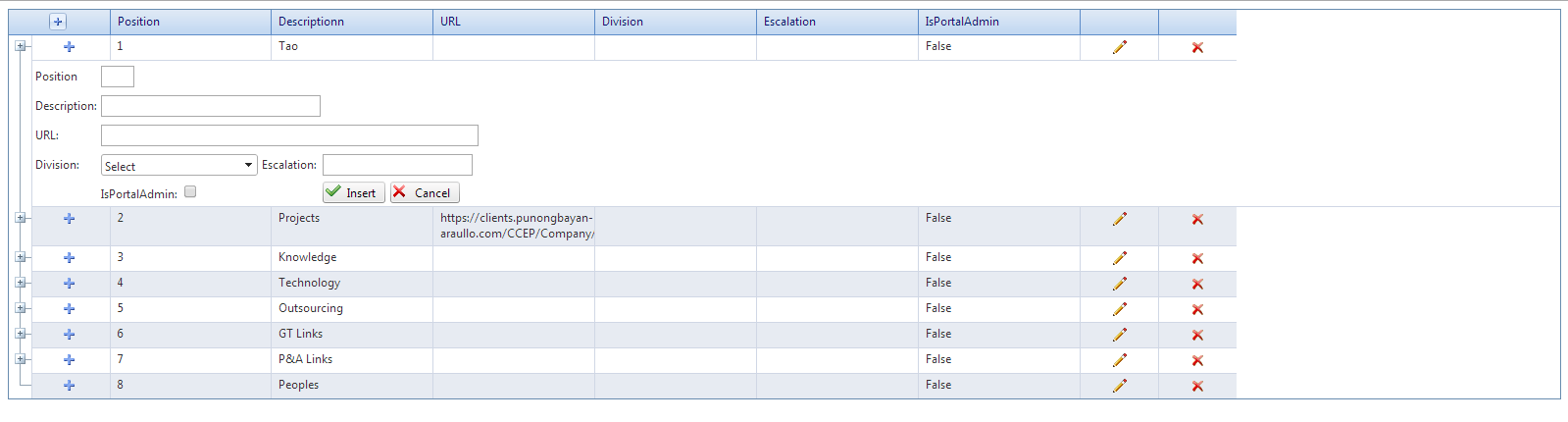Edit the GT Links row
The height and width of the screenshot is (422, 1568).
[1119, 335]
